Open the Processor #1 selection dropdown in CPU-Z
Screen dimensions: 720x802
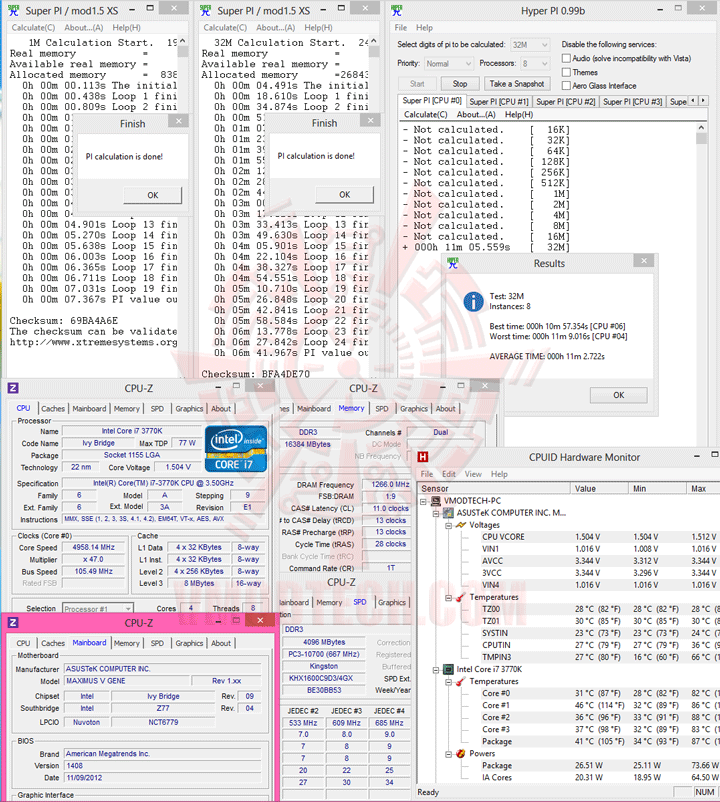coord(98,609)
